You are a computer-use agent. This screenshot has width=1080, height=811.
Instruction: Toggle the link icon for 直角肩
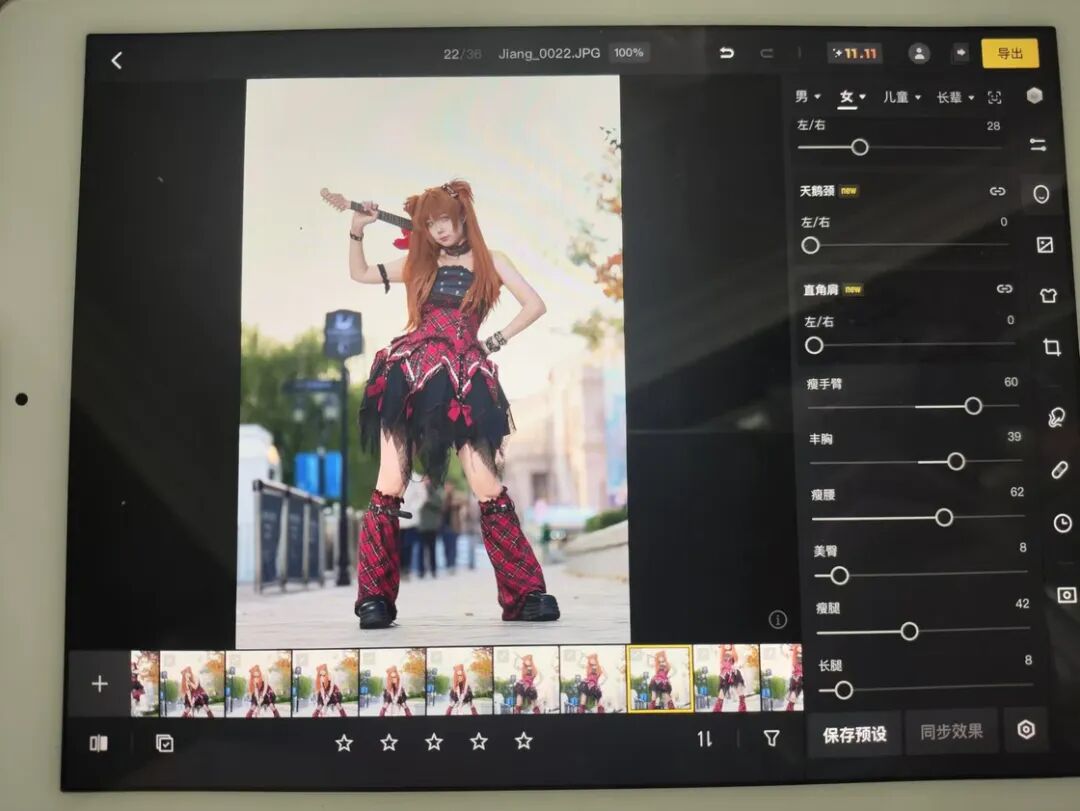click(x=1004, y=289)
